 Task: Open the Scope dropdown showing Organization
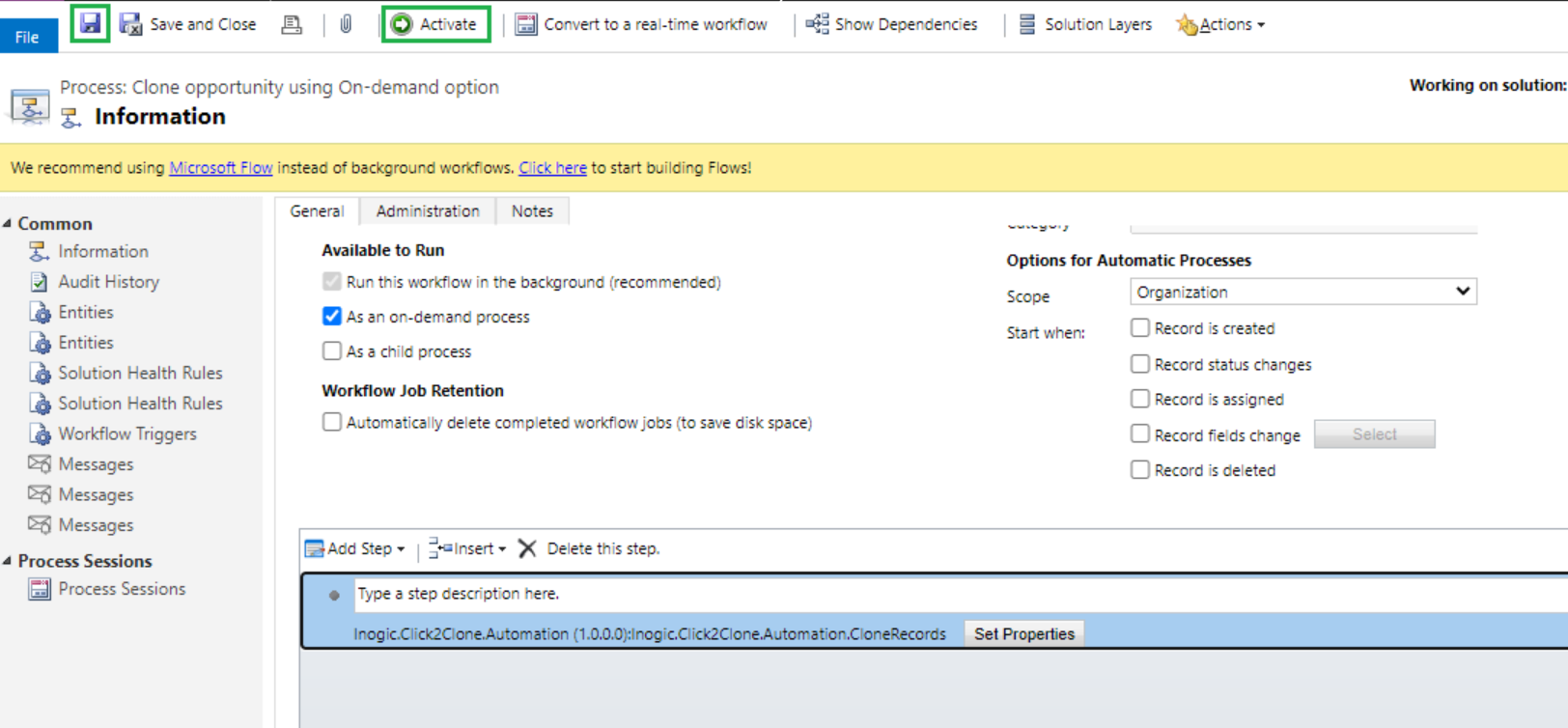(x=1303, y=292)
